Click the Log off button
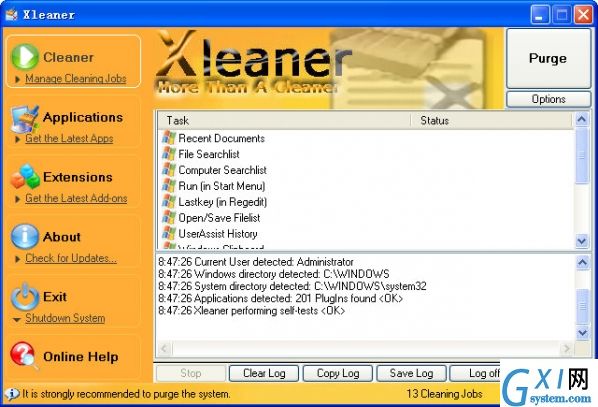The width and height of the screenshot is (598, 407). (475, 373)
